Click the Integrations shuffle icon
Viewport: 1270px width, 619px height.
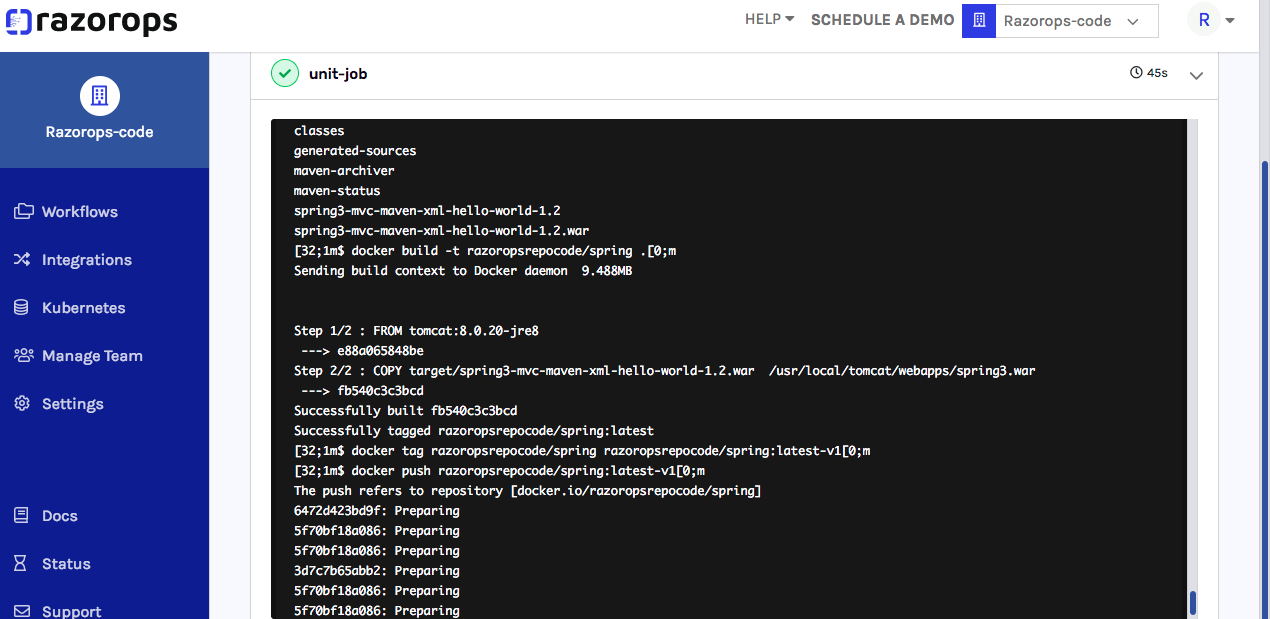pos(22,260)
